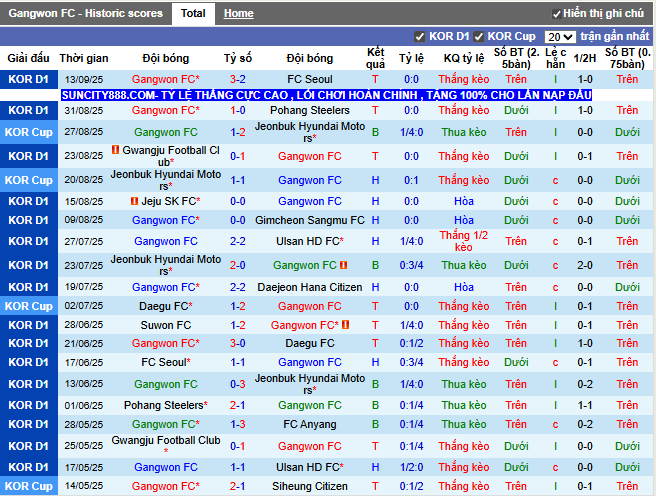Open Siheung Citizen team link
This screenshot has height=496, width=656.
point(310,486)
